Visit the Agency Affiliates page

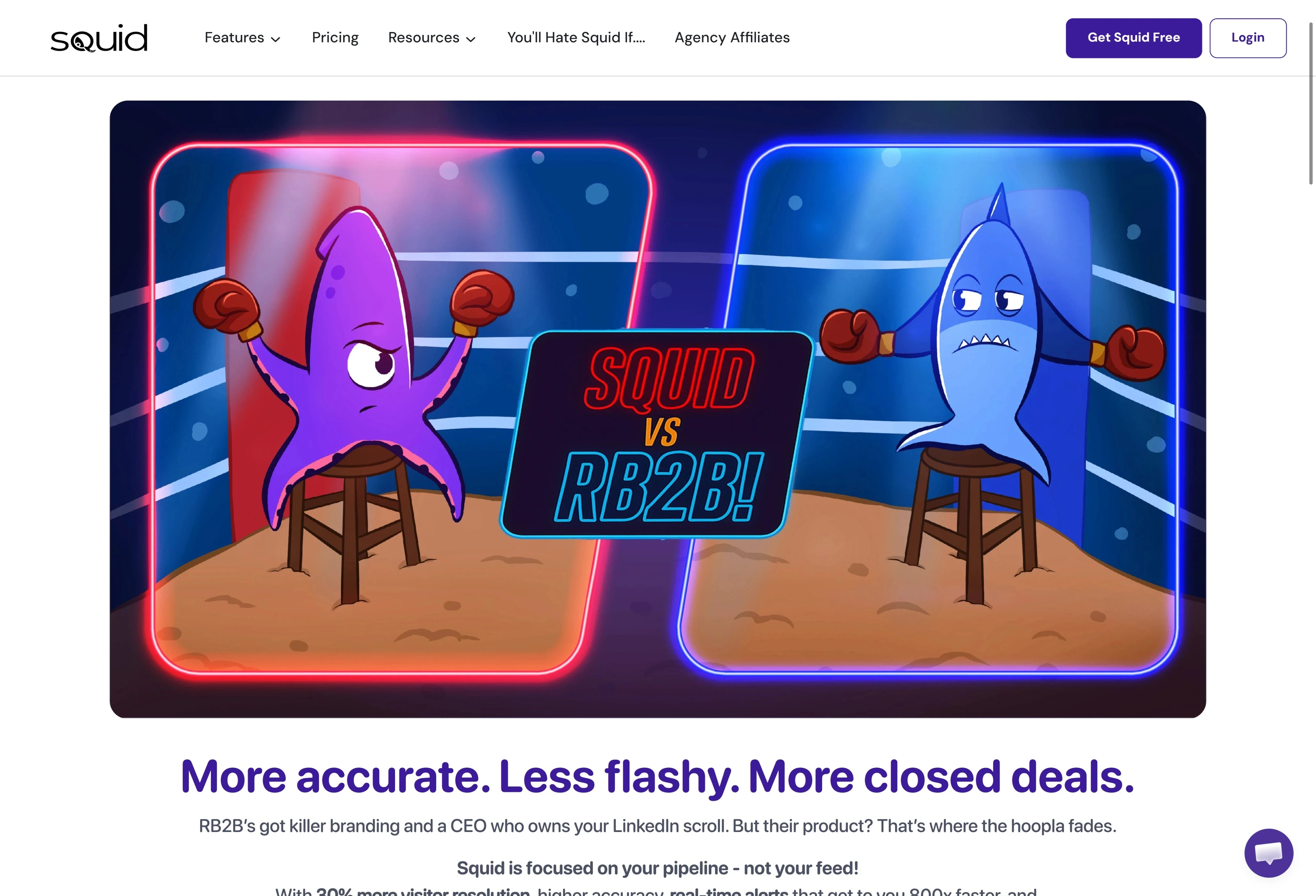(x=732, y=38)
